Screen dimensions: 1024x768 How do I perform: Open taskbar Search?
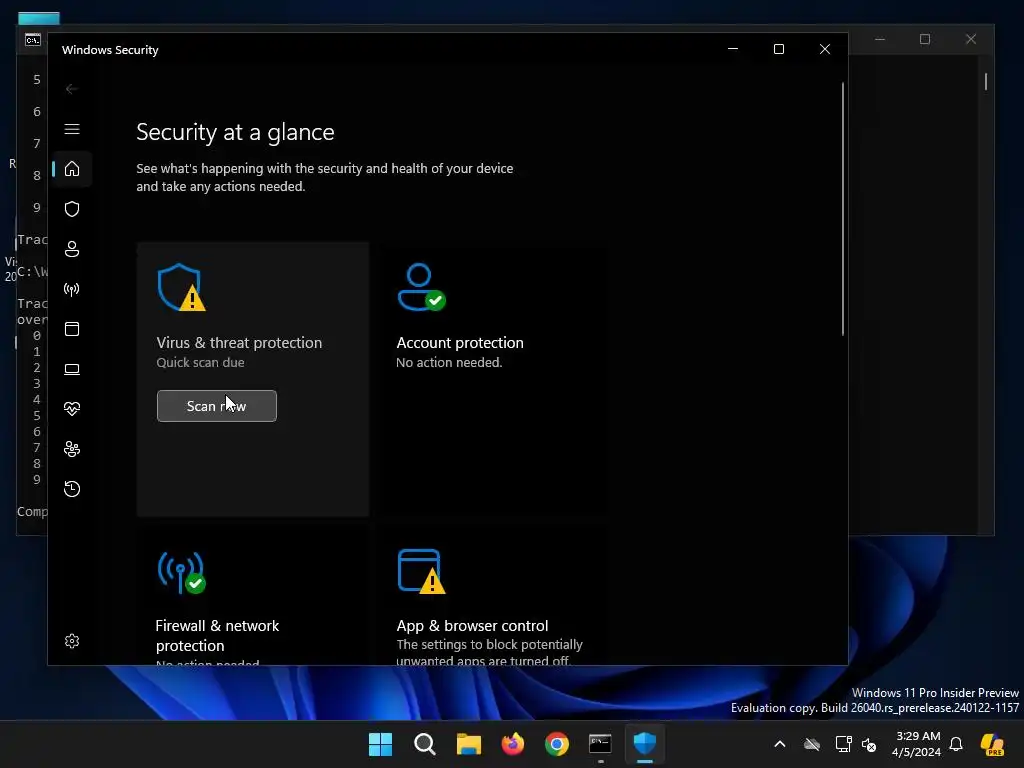point(424,744)
